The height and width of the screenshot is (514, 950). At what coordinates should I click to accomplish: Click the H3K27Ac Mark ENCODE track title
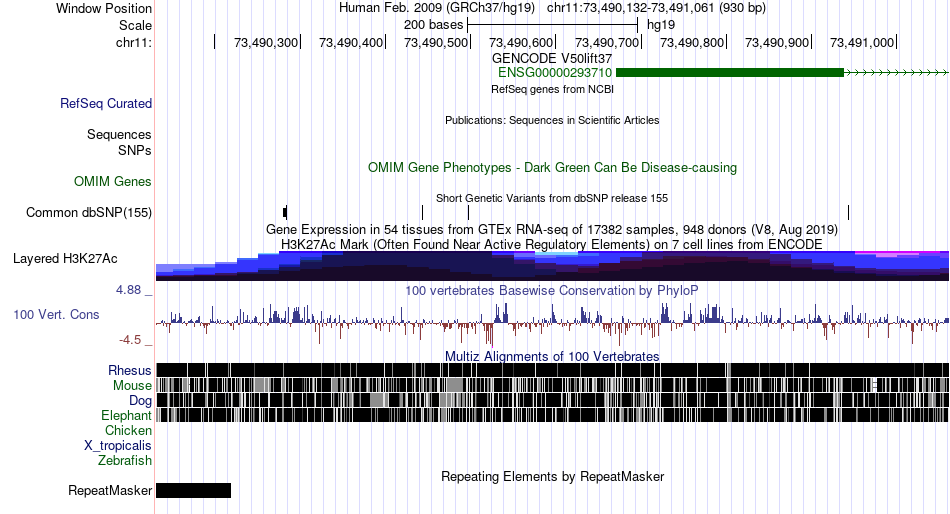point(552,244)
